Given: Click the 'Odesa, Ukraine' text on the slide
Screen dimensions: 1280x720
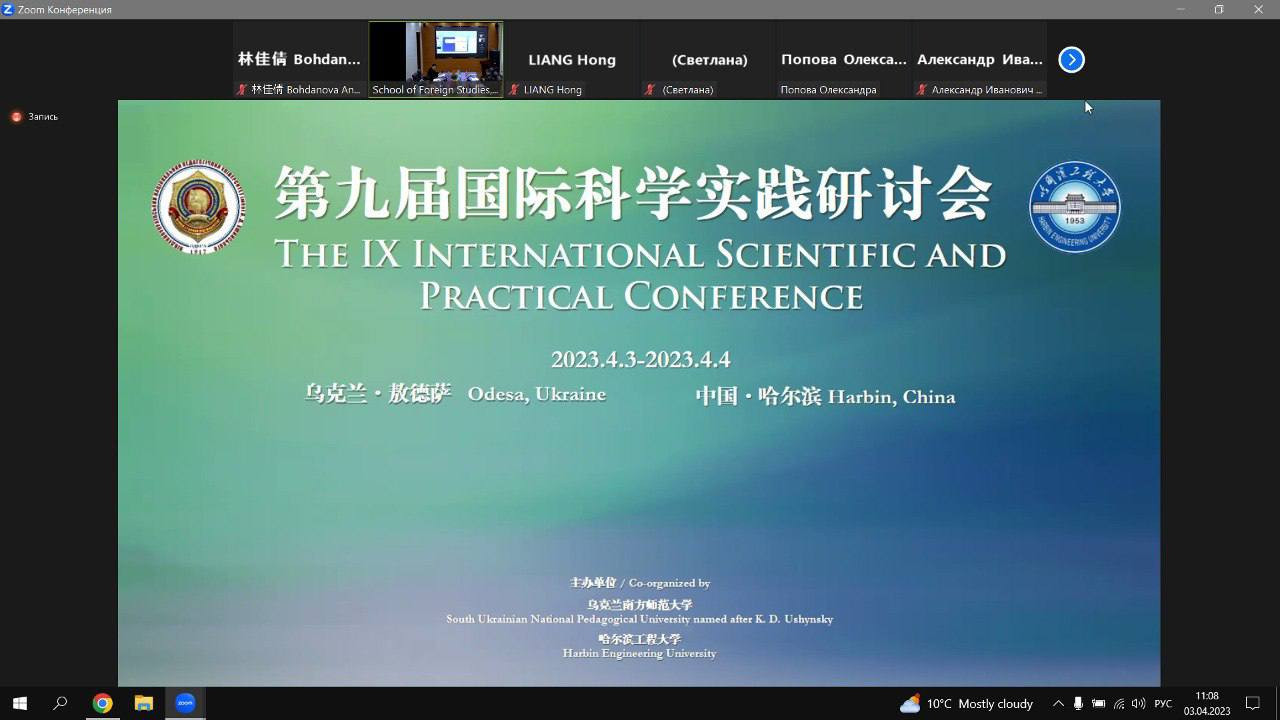Looking at the screenshot, I should tap(537, 394).
